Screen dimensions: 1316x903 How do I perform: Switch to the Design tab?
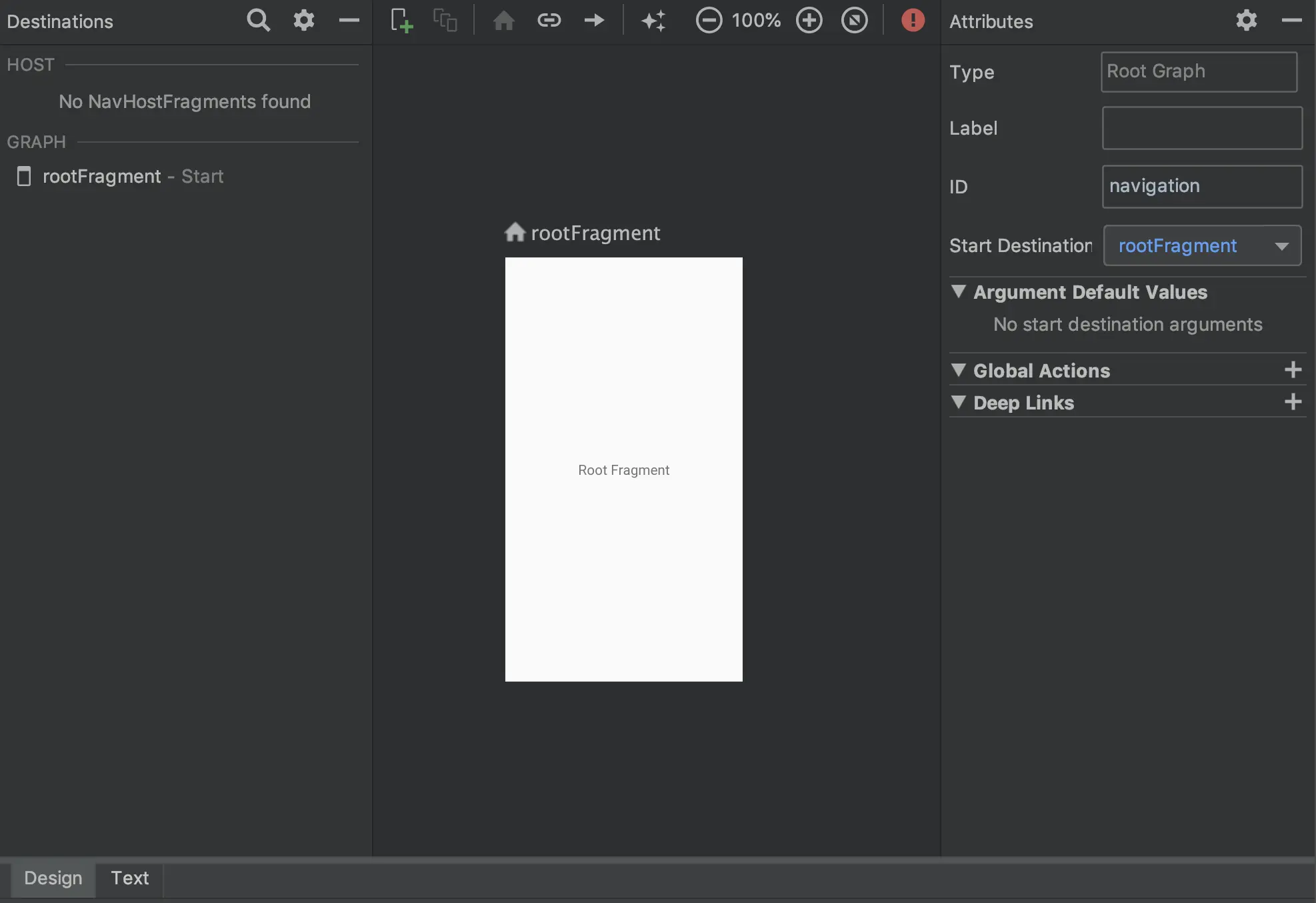tap(53, 878)
